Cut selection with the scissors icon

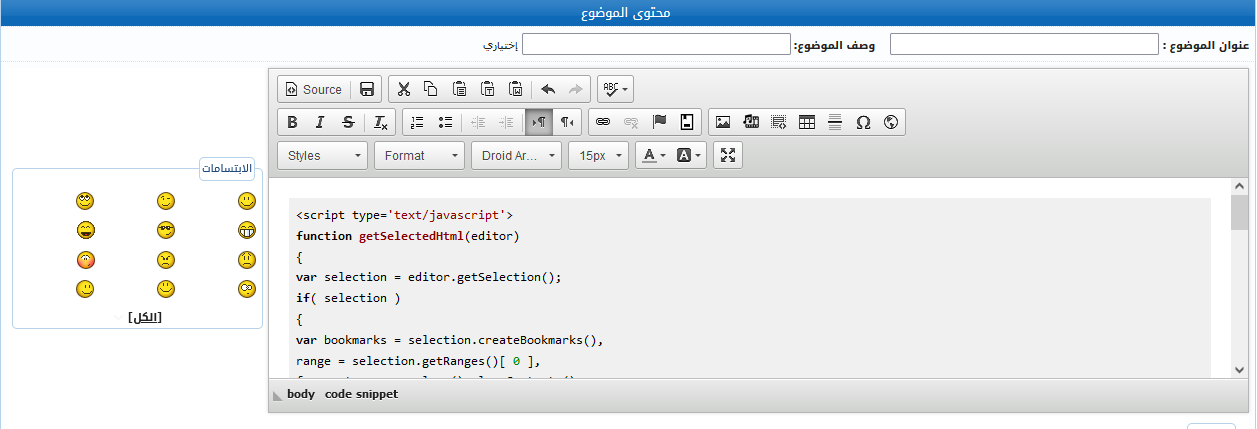click(403, 89)
